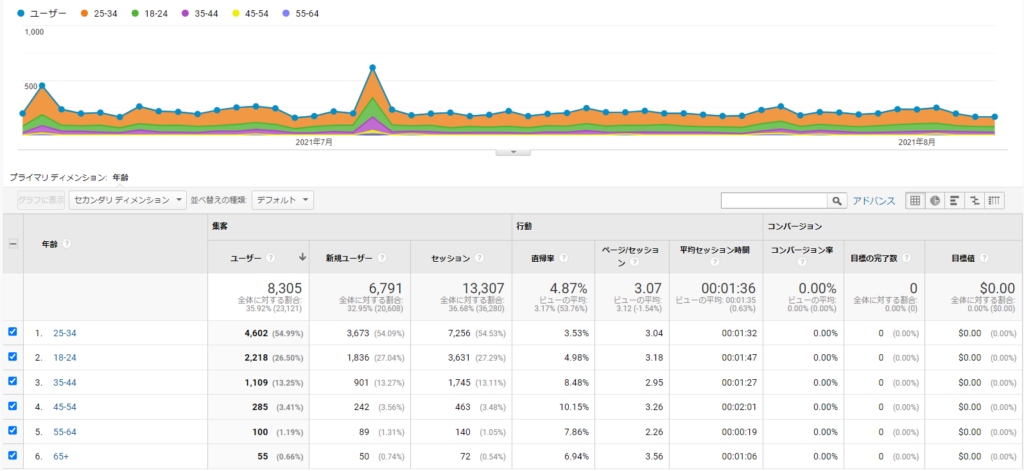Viewport: 1024px width, 471px height.
Task: Select the performance bar view icon
Action: click(x=954, y=200)
